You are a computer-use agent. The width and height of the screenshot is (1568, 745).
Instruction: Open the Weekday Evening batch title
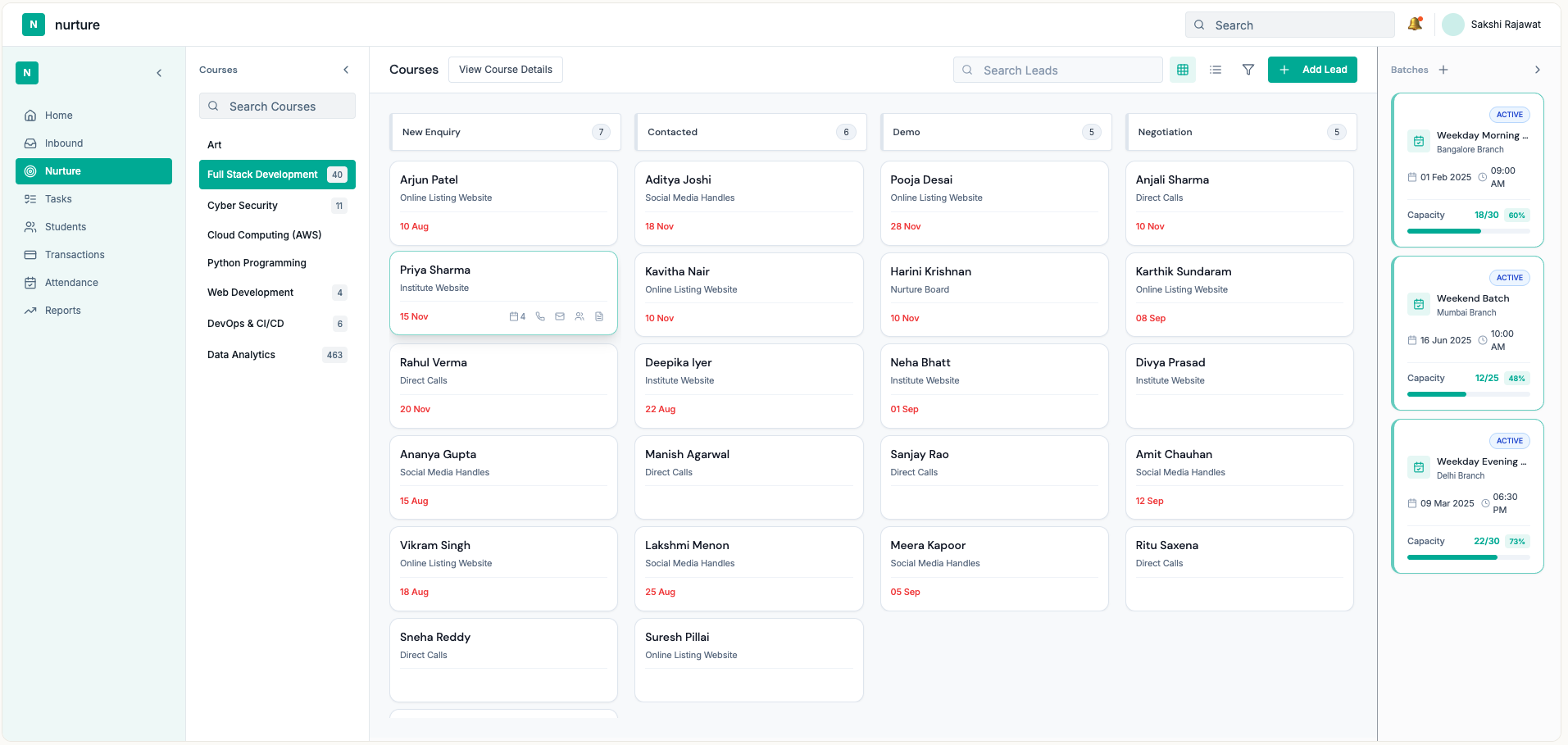click(x=1481, y=461)
